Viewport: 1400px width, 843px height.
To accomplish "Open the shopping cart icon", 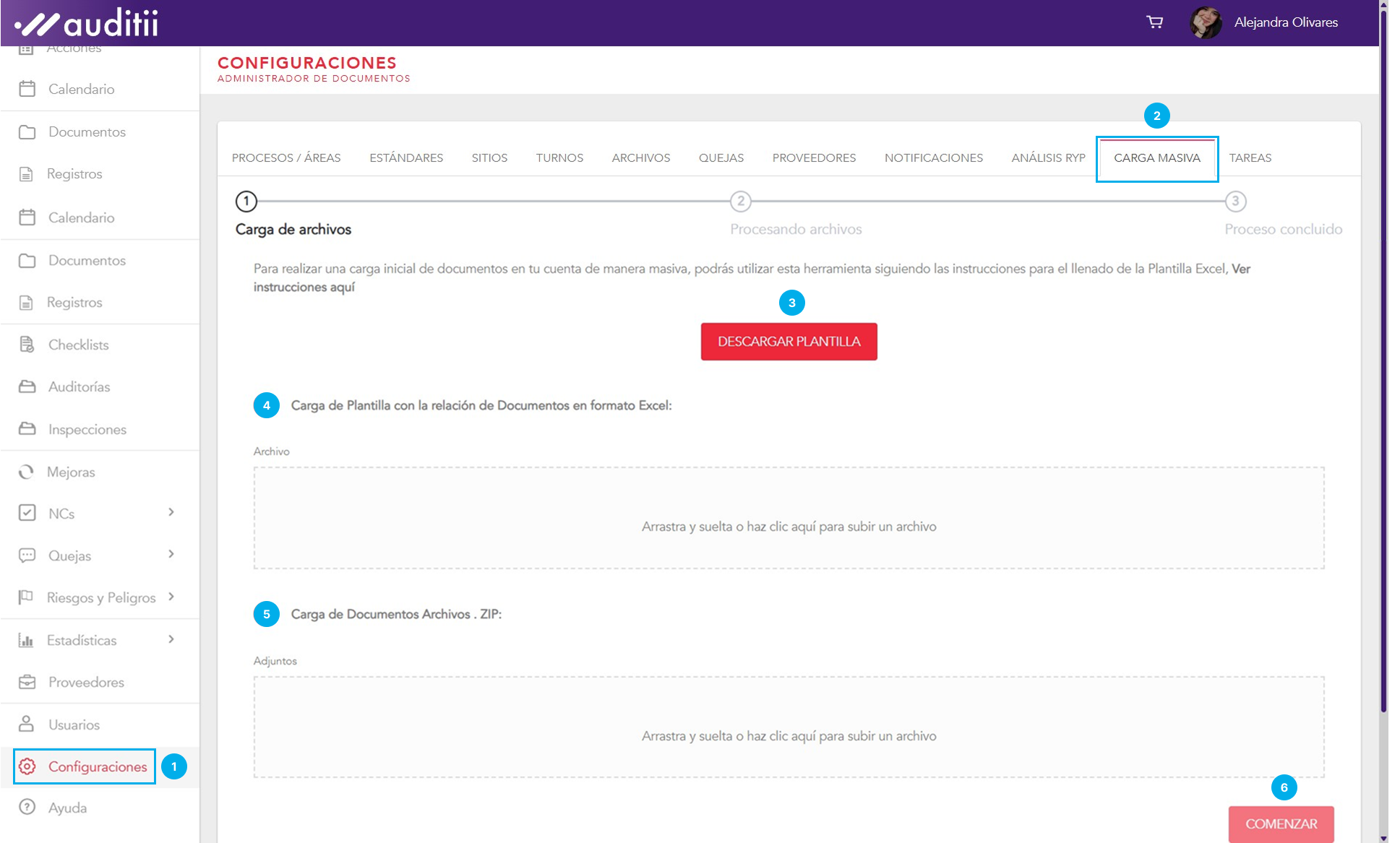I will [1154, 22].
